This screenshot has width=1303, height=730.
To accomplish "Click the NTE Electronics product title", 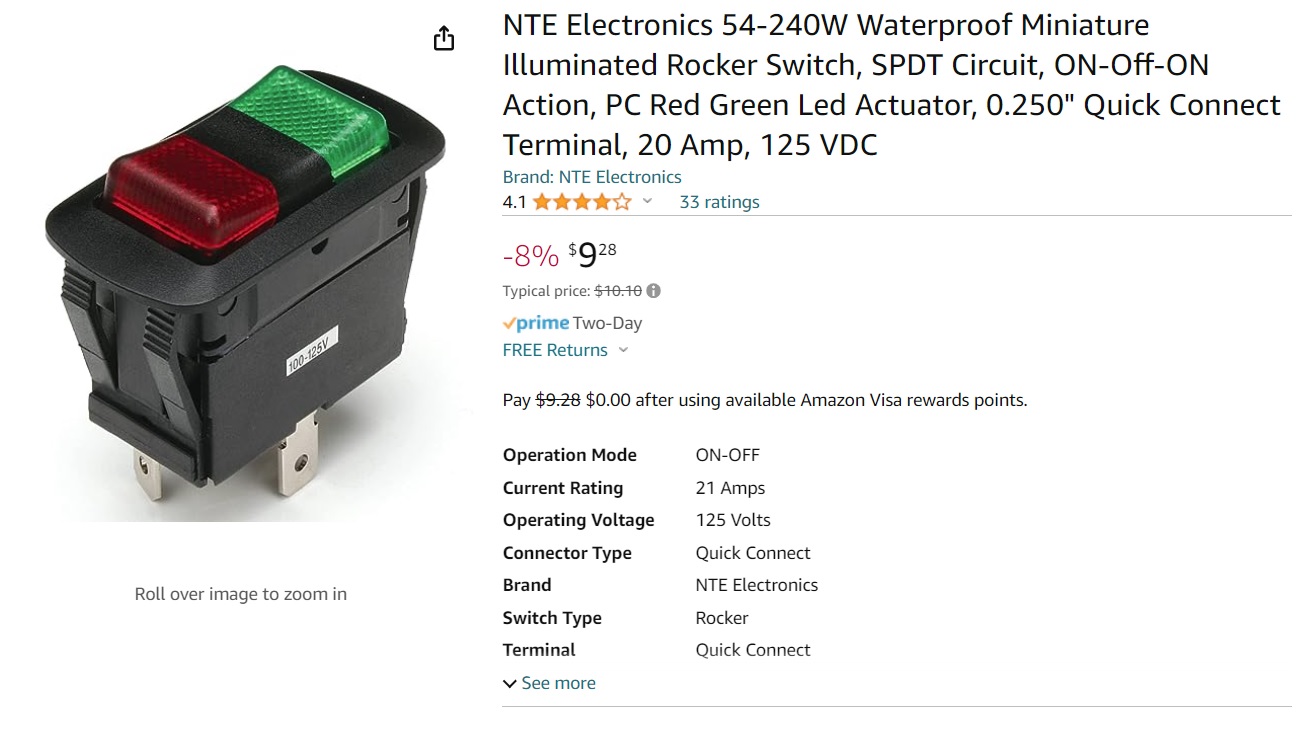I will coord(890,85).
